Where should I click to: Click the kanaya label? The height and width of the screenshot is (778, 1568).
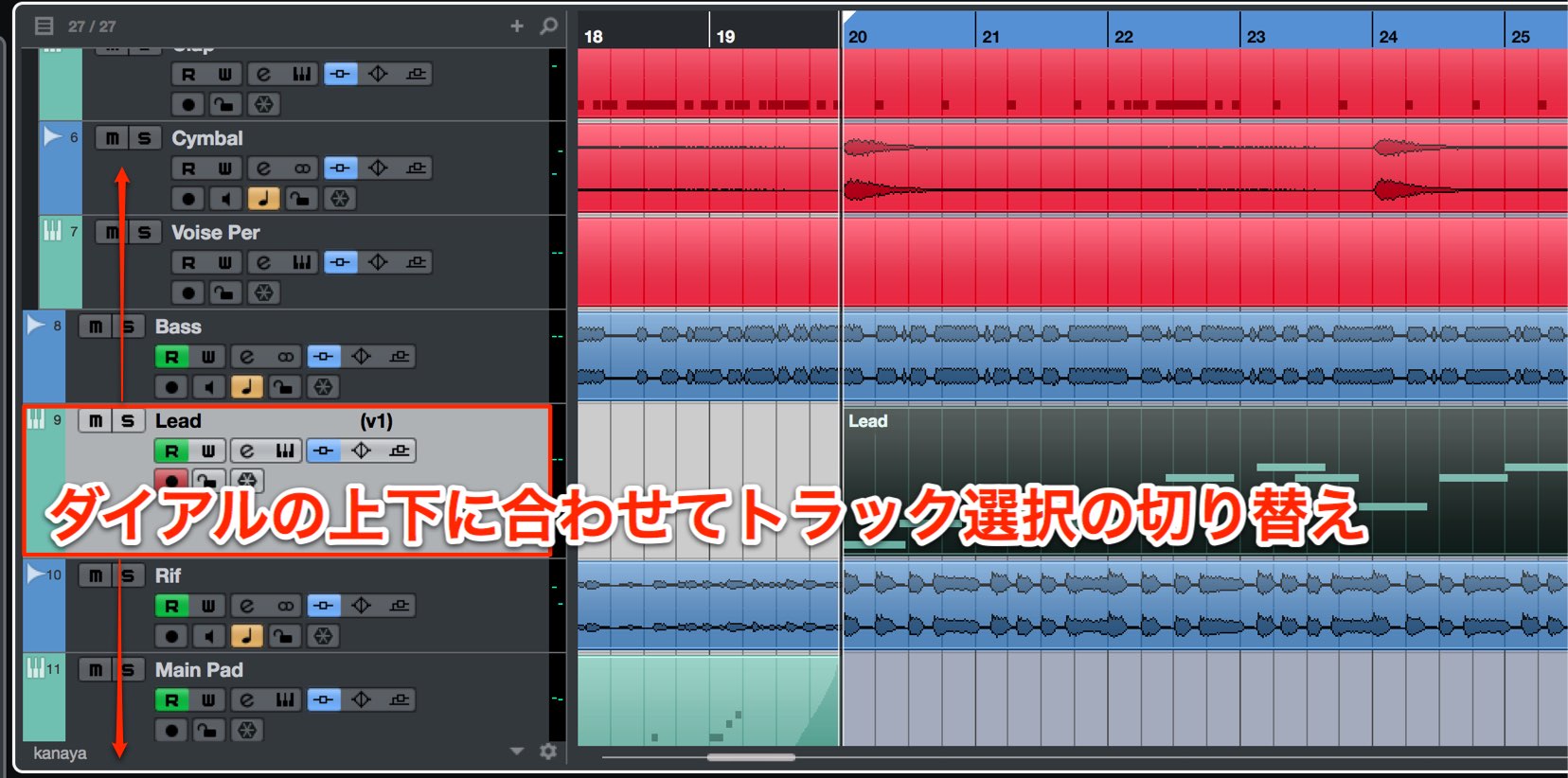(60, 753)
